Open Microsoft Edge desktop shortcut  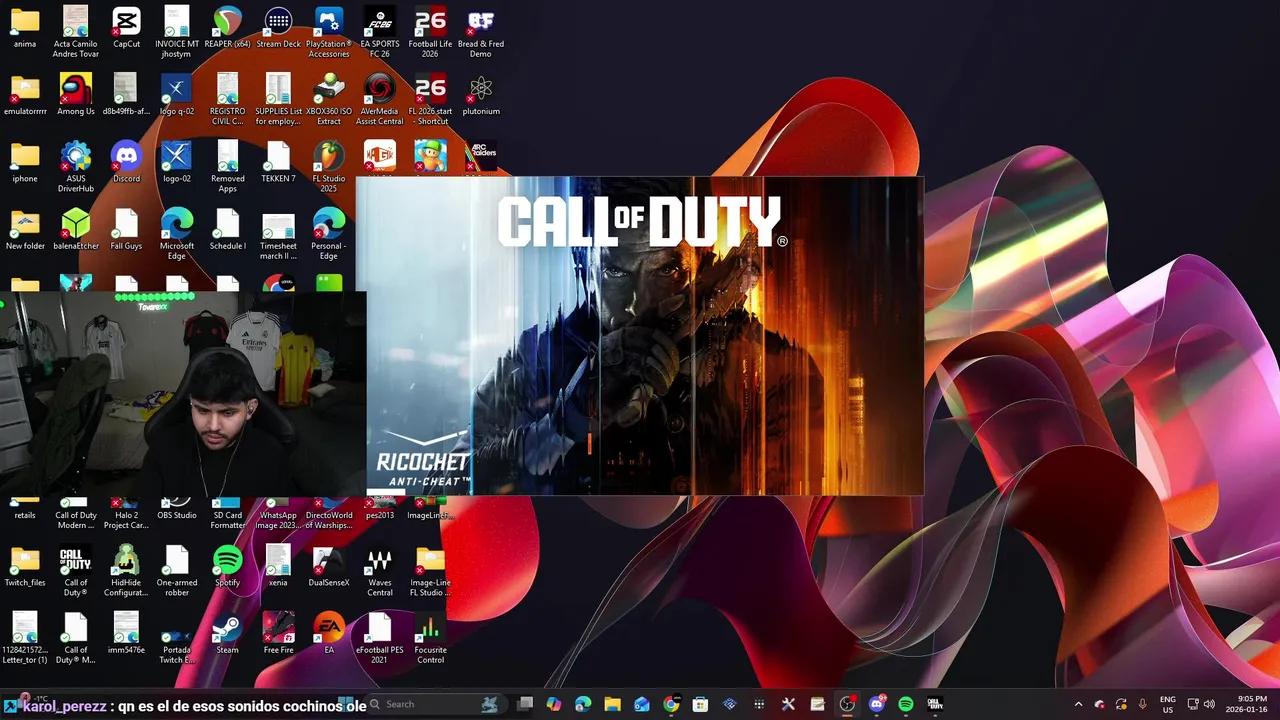click(177, 234)
